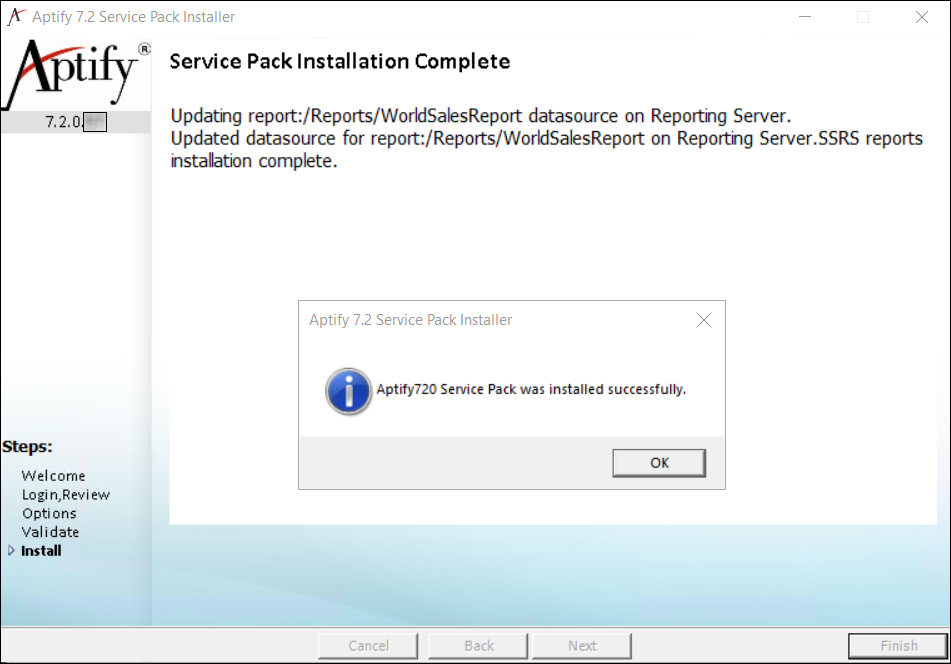This screenshot has height=664, width=951.
Task: Click the dialog title 'Aptify 7.2 Service Pack Installer'
Action: [411, 320]
